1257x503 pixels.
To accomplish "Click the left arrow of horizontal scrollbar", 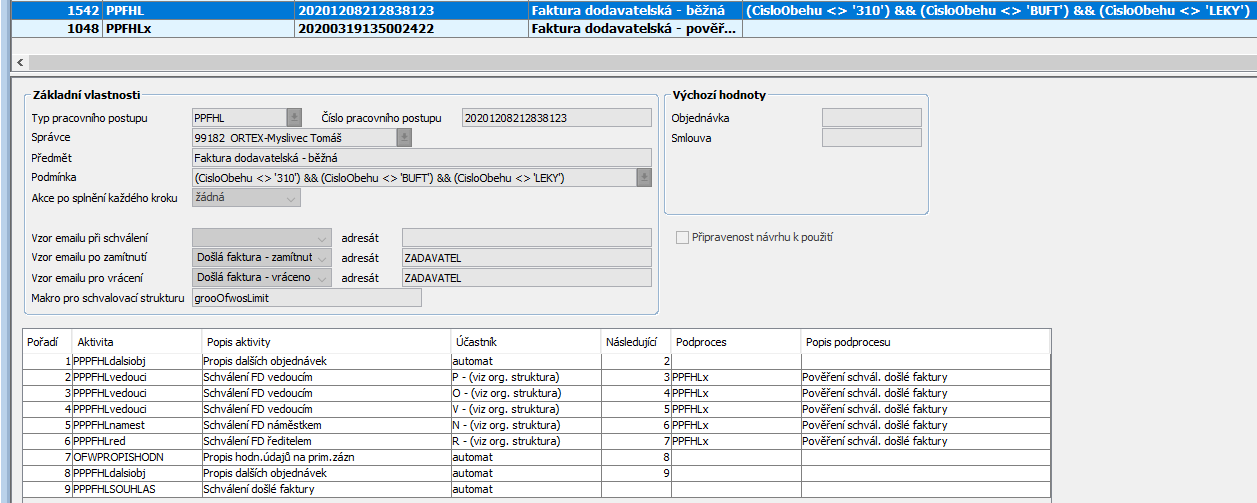I will (x=18, y=62).
